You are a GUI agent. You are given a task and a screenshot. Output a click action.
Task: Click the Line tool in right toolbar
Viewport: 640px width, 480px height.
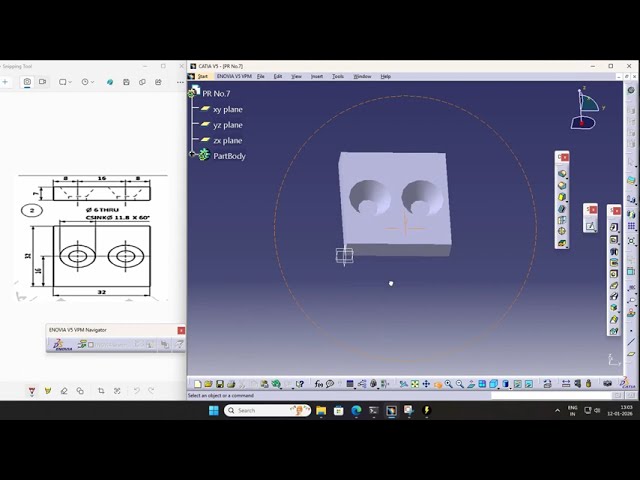(x=631, y=342)
